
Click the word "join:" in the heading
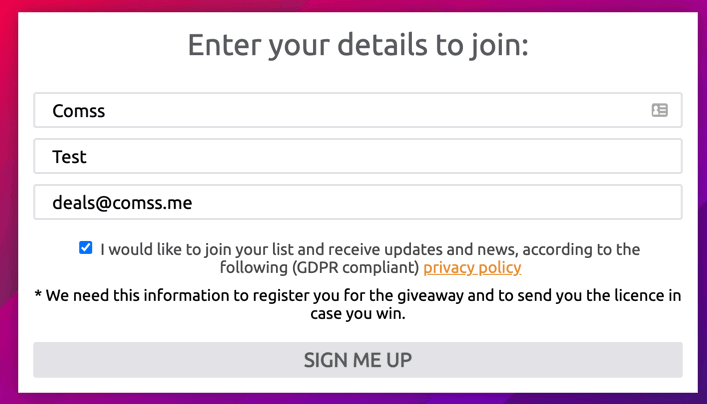(x=495, y=46)
